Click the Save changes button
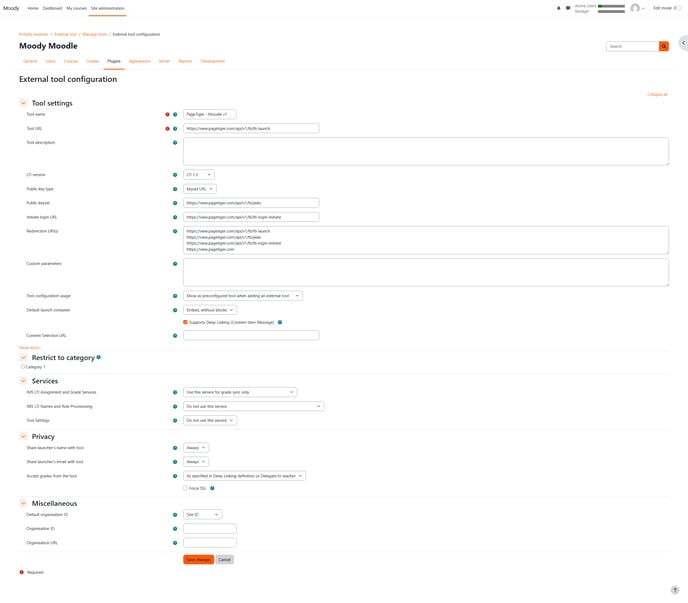Image resolution: width=688 pixels, height=603 pixels. pyautogui.click(x=198, y=560)
